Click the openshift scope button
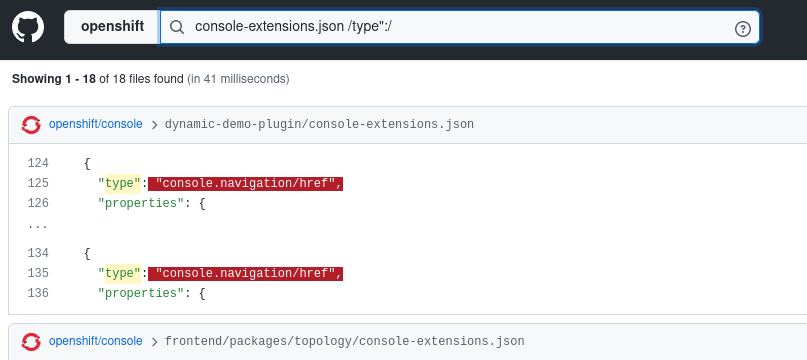 [112, 27]
